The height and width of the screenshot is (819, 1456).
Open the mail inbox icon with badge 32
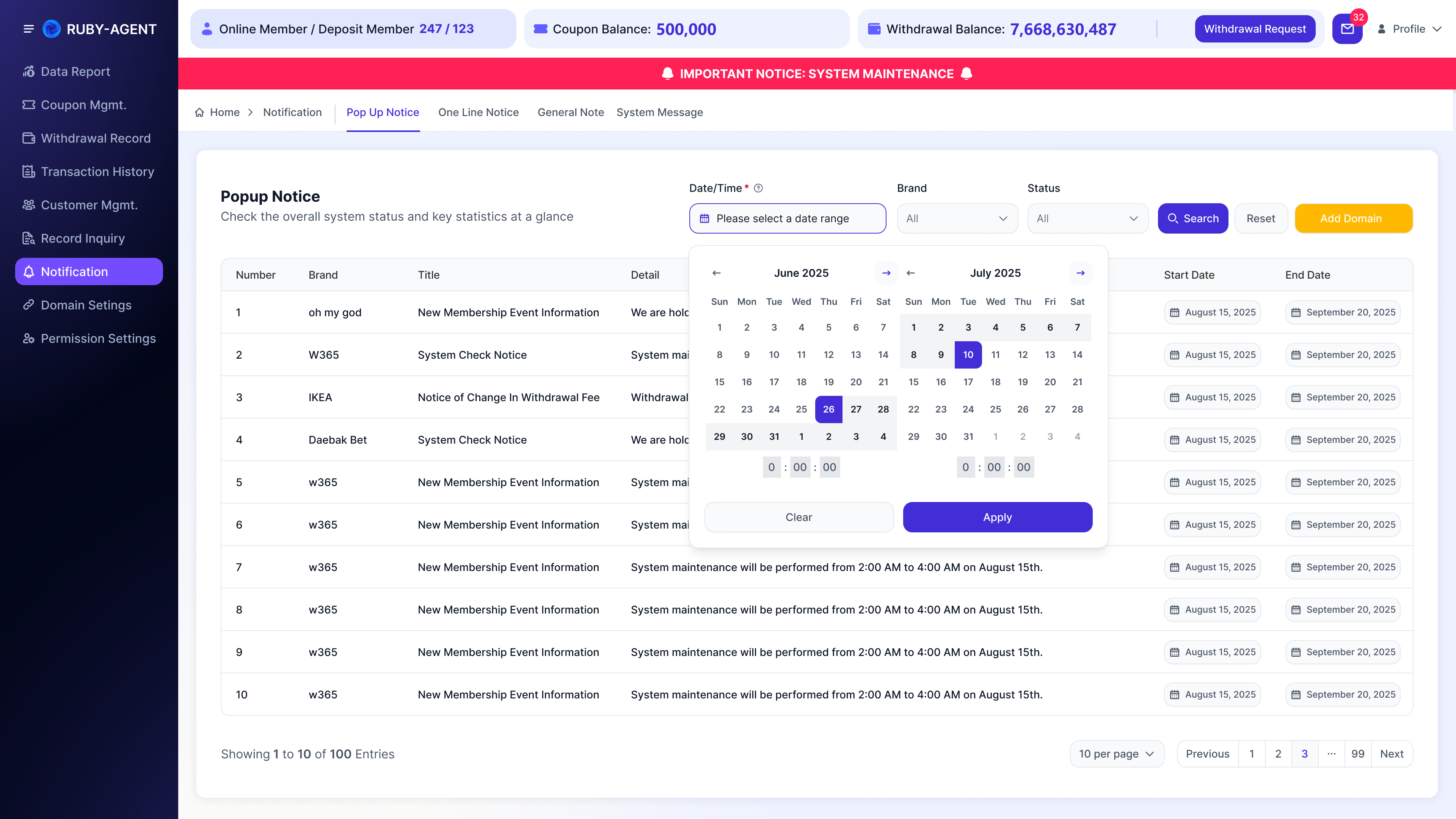[x=1348, y=29]
